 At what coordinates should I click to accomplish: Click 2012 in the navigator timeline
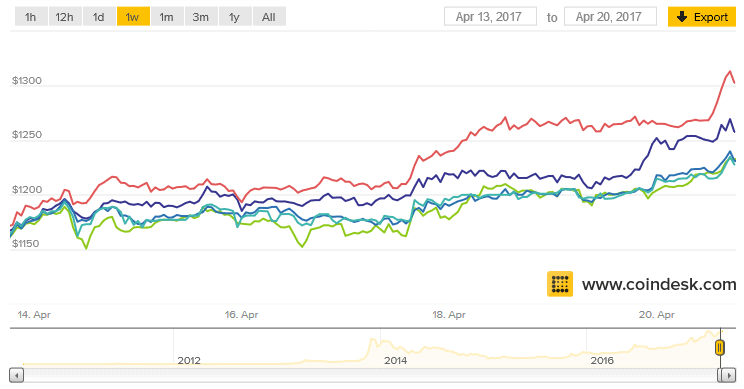pos(189,361)
